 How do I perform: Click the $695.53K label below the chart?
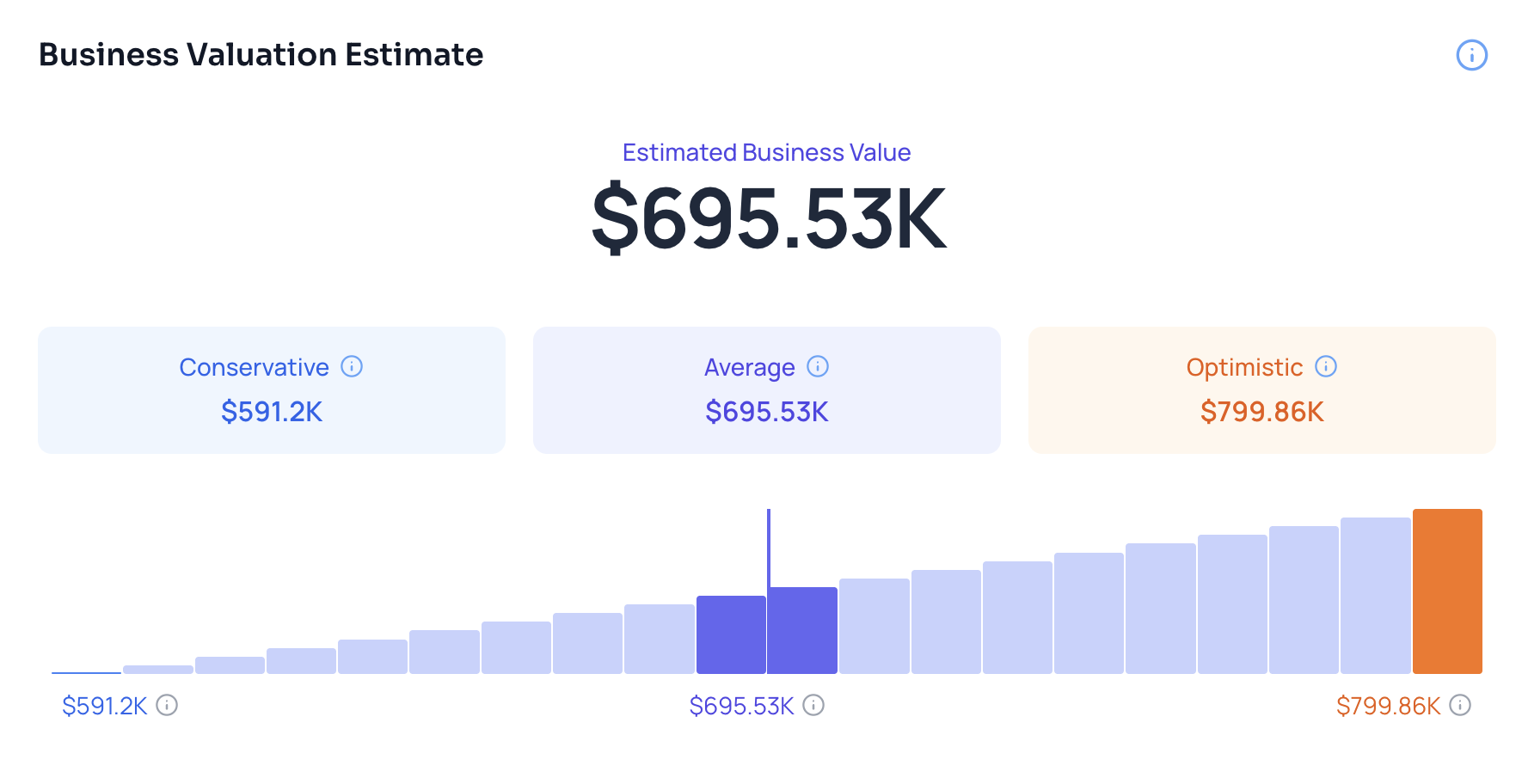[741, 706]
